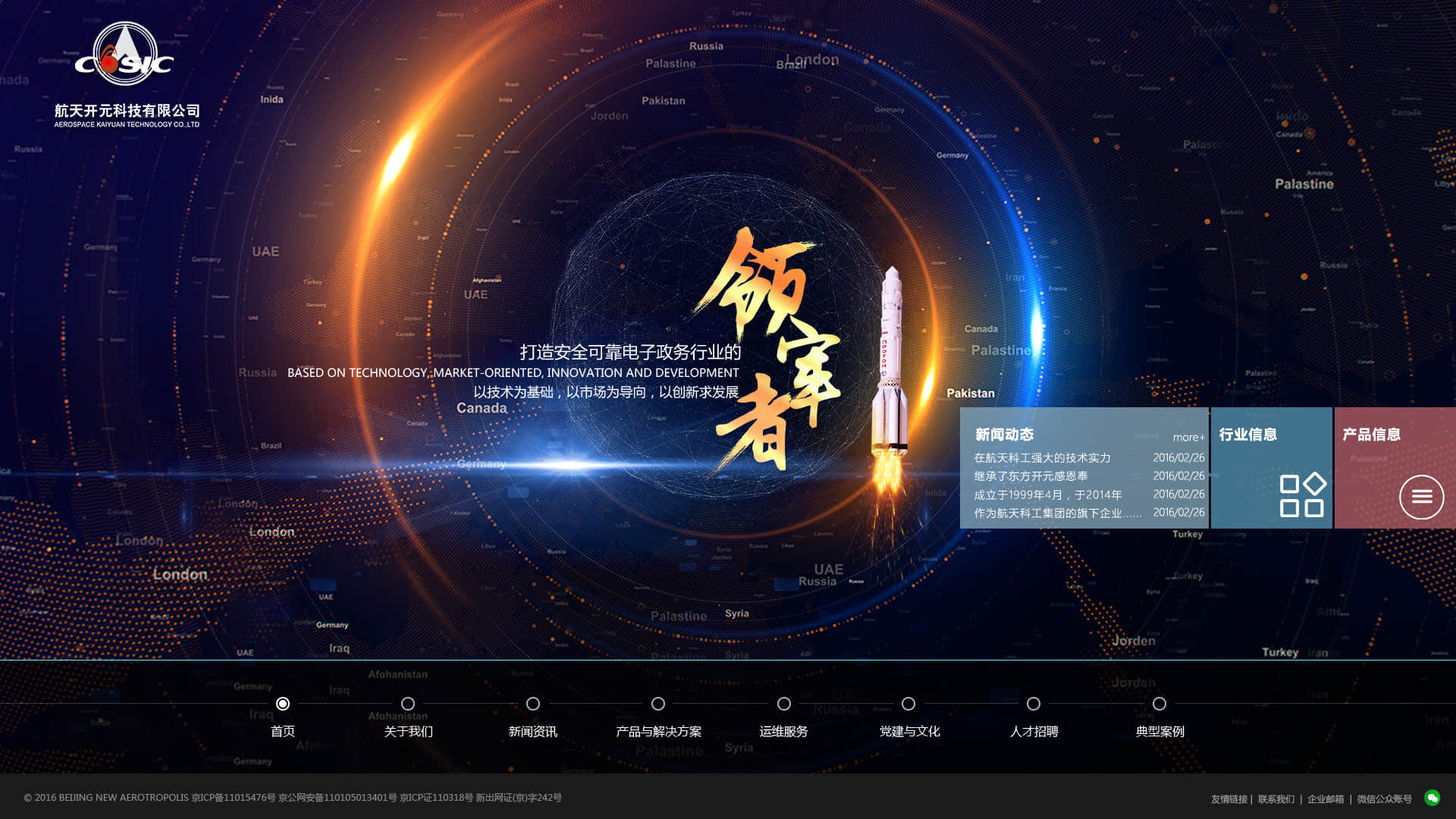Select the filled 首页 navigation indicator circle
Image resolution: width=1456 pixels, height=819 pixels.
tap(283, 704)
